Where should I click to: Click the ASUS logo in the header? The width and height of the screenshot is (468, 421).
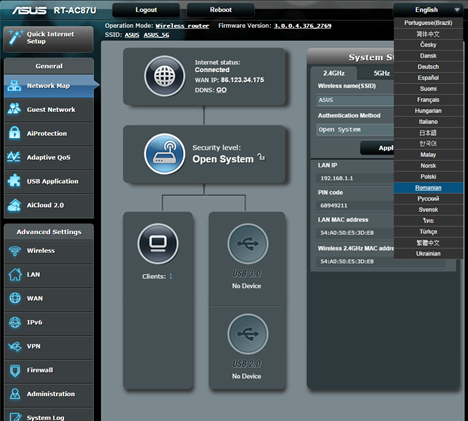[29, 10]
